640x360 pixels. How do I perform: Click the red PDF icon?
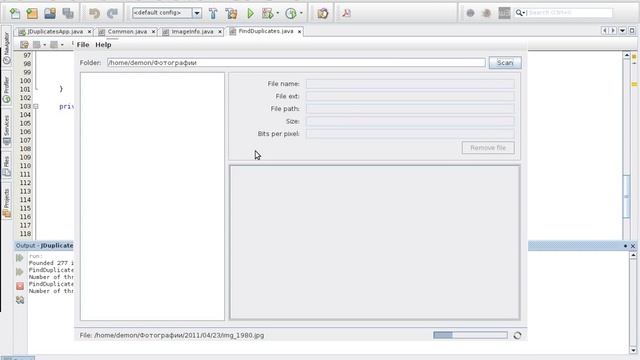tap(346, 13)
